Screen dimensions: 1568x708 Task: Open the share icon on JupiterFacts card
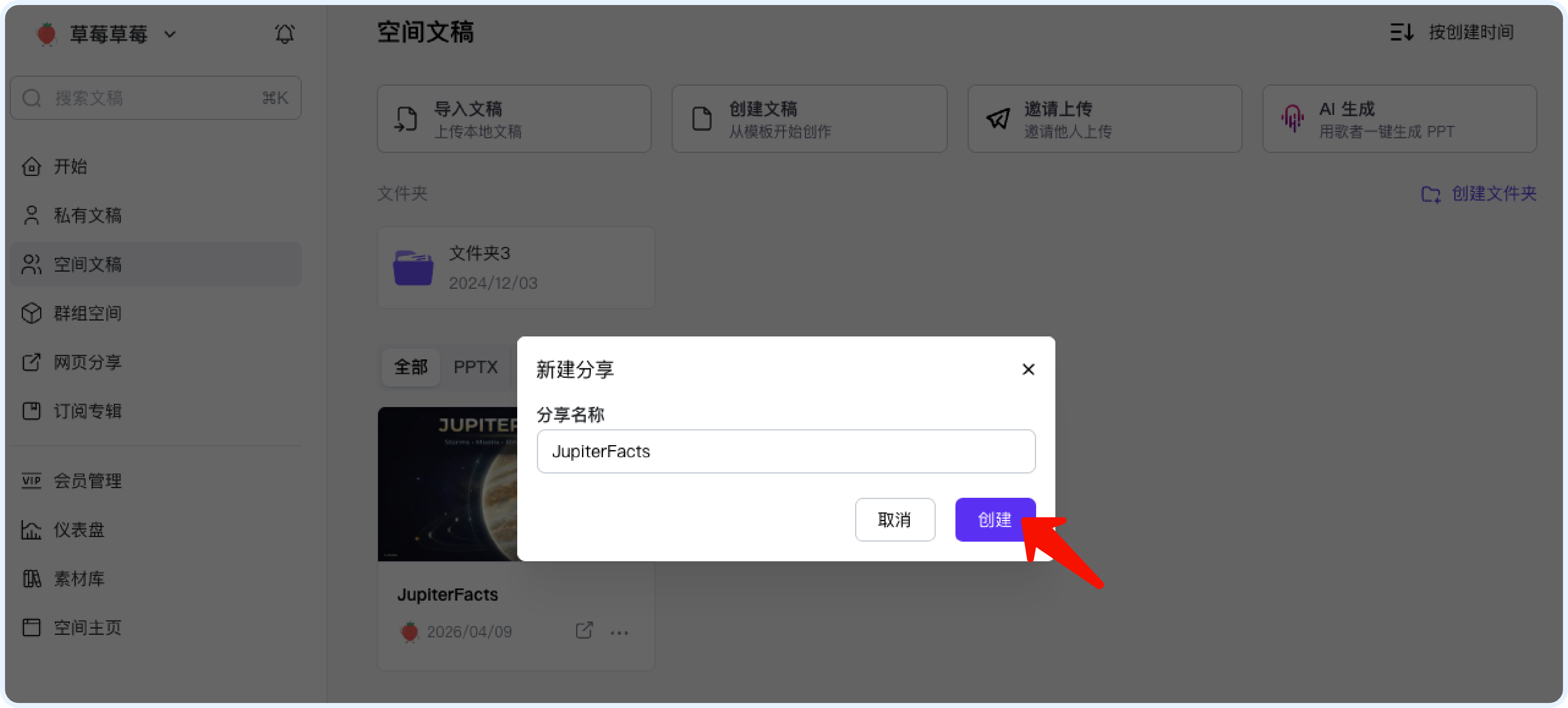[584, 631]
